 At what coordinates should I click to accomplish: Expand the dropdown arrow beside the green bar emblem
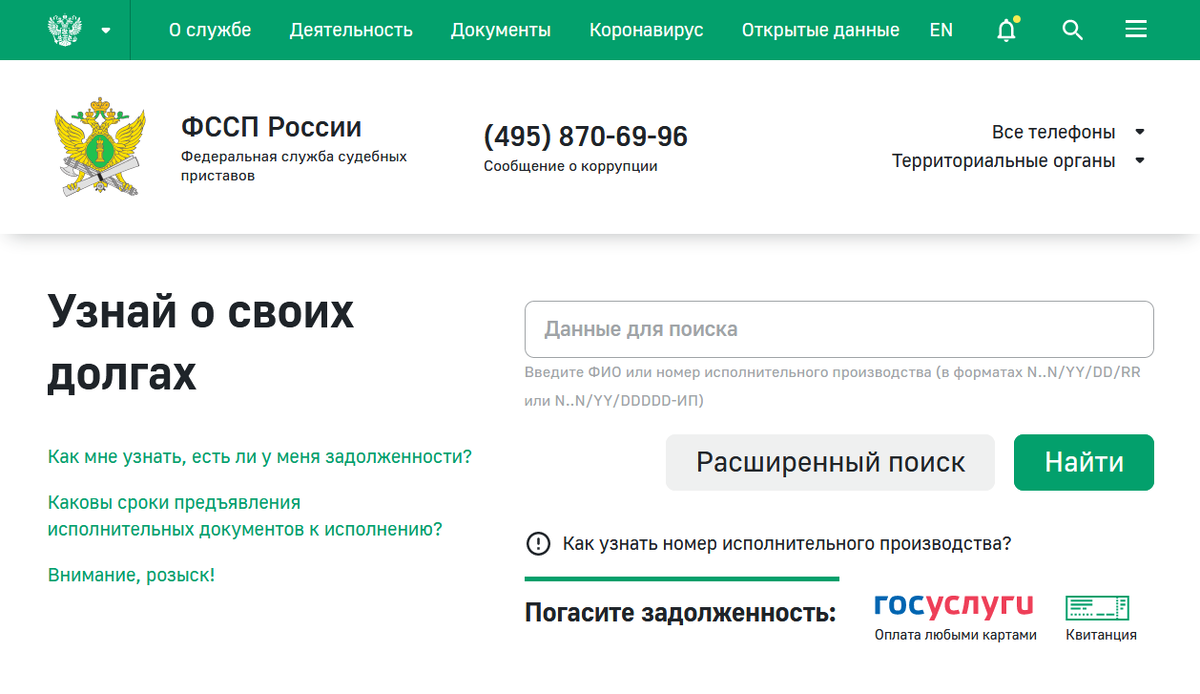tap(106, 30)
